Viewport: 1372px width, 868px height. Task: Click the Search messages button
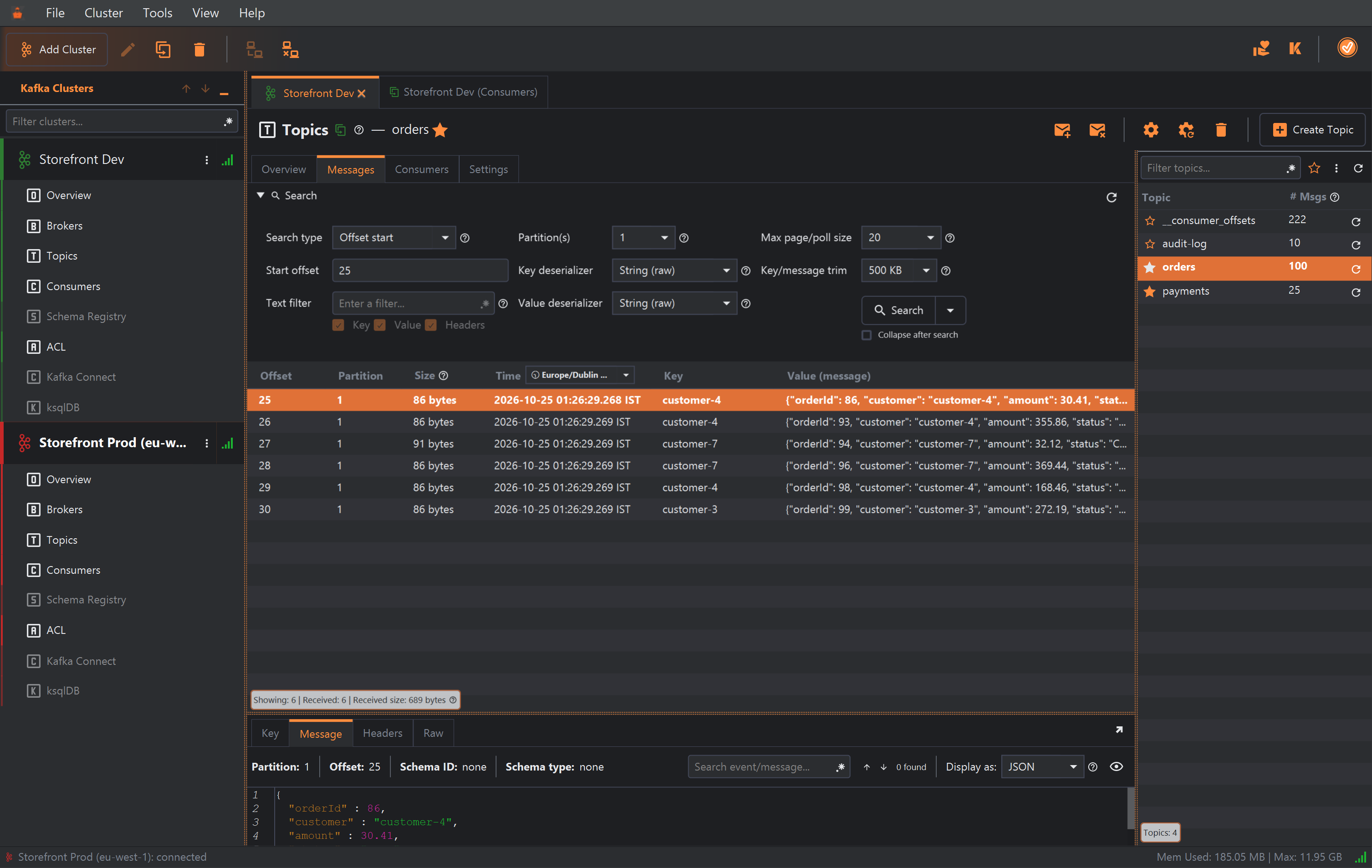pos(899,311)
